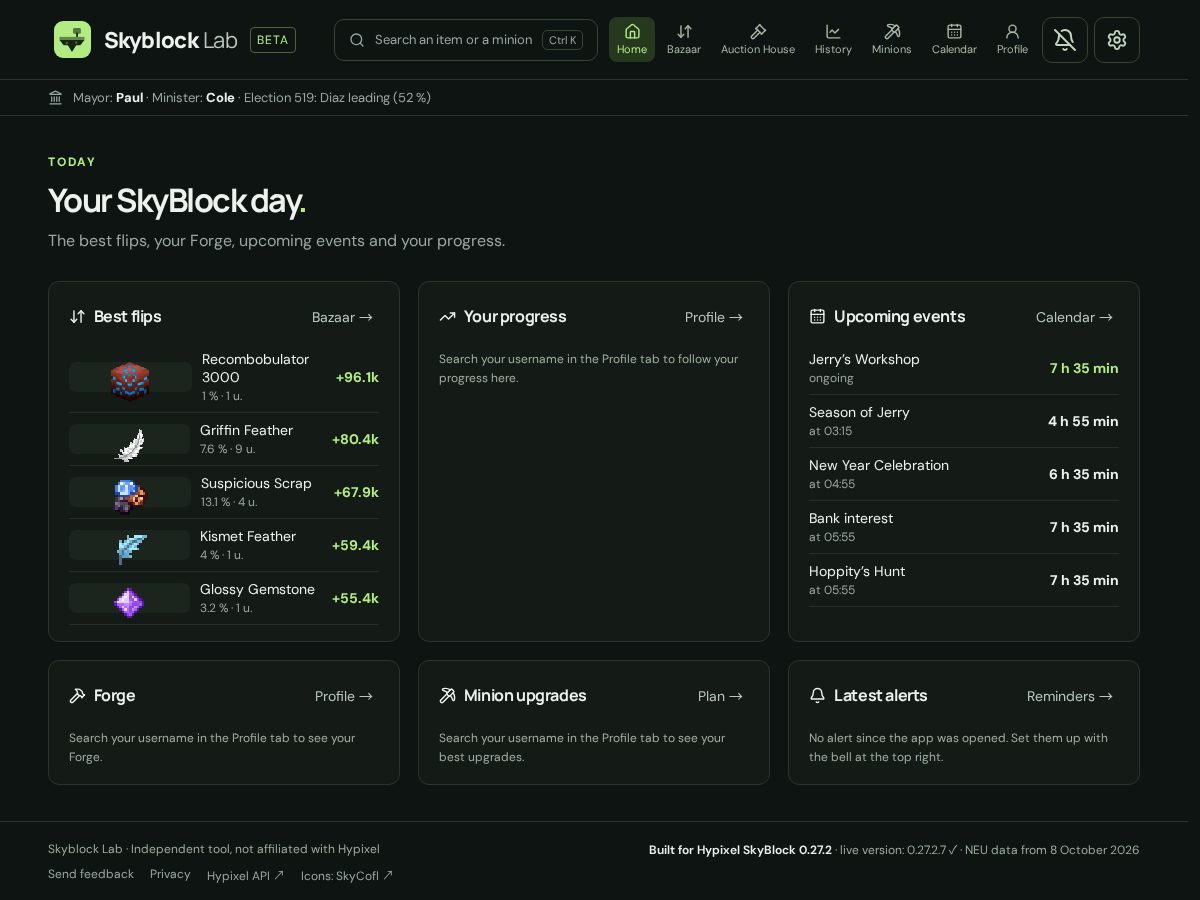Screen dimensions: 1200x900
Task: Click the Kismet Feather item icon
Action: 130,549
